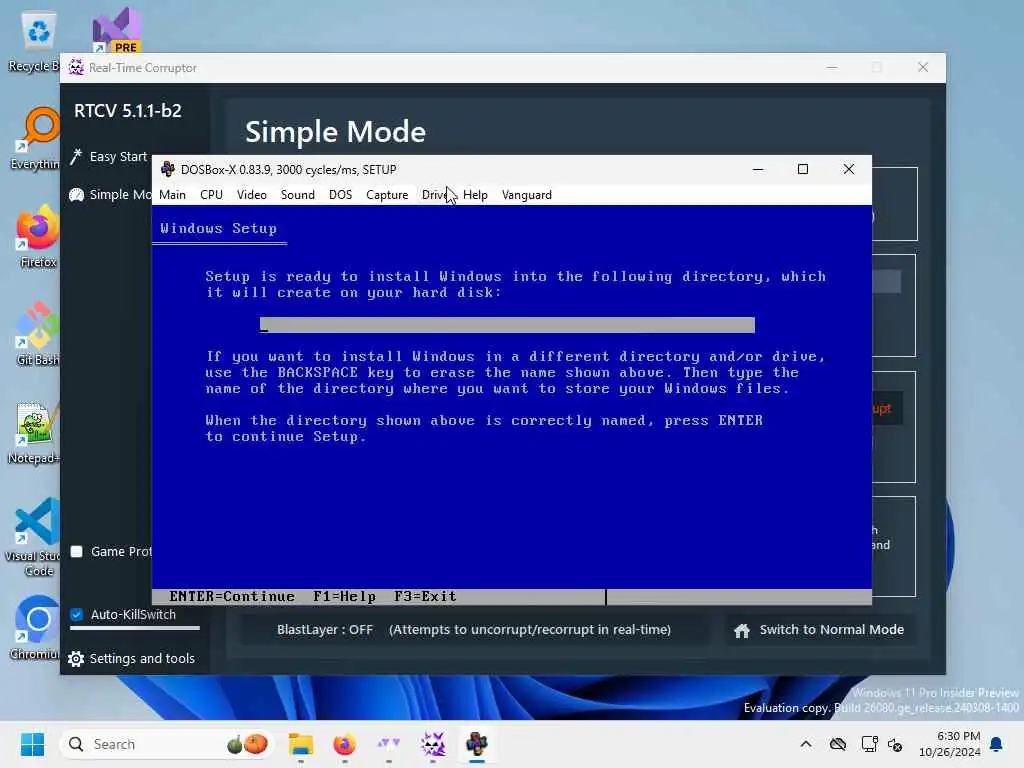Open the Notepad++ desktop shortcut

pos(34,432)
